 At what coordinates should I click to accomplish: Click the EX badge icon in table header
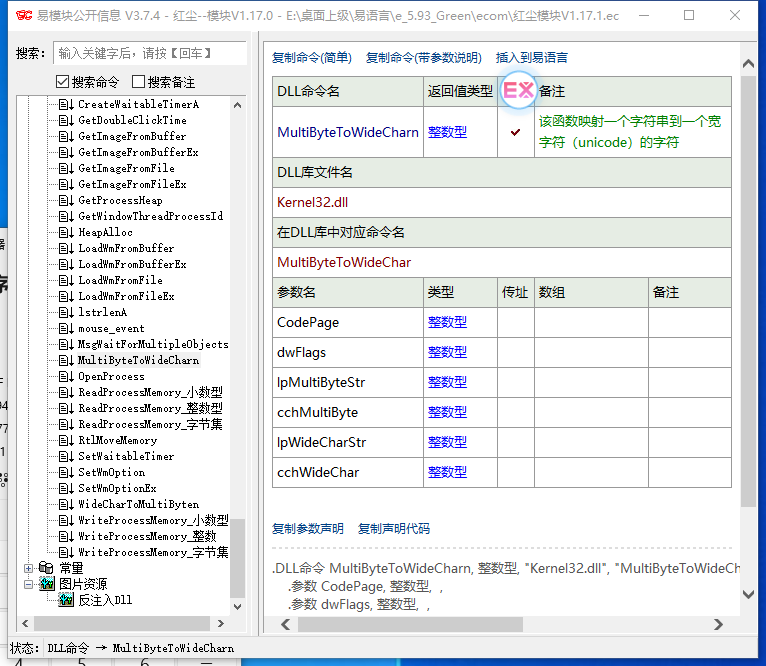pos(518,90)
